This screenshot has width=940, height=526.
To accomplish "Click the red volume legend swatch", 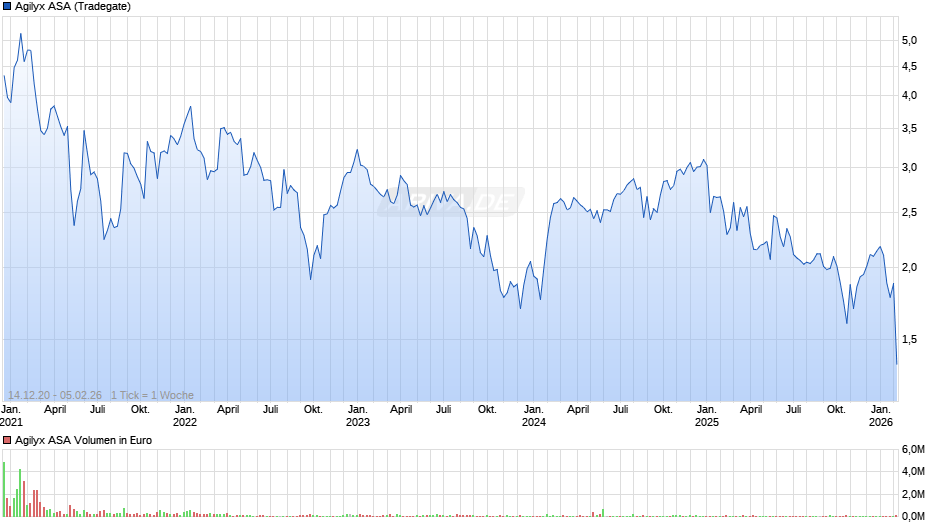I will click(7, 440).
